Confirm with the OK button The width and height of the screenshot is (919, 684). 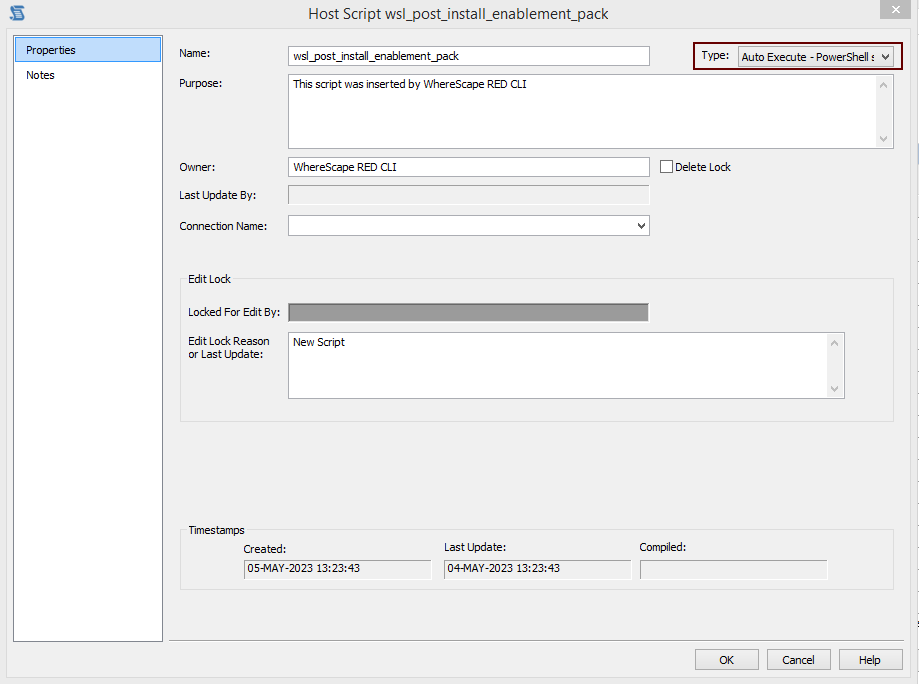[x=727, y=660]
